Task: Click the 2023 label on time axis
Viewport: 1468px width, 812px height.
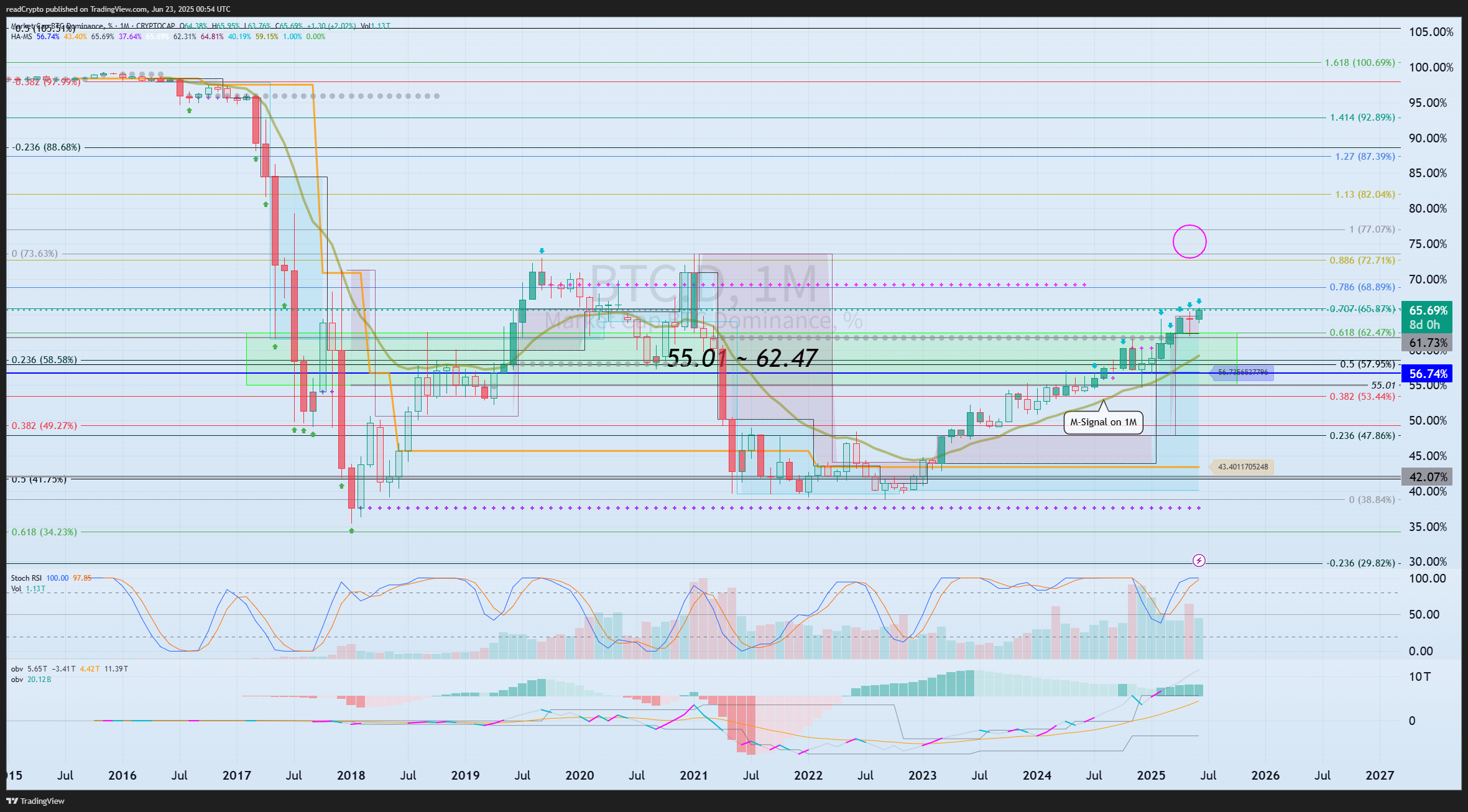Action: coord(922,775)
